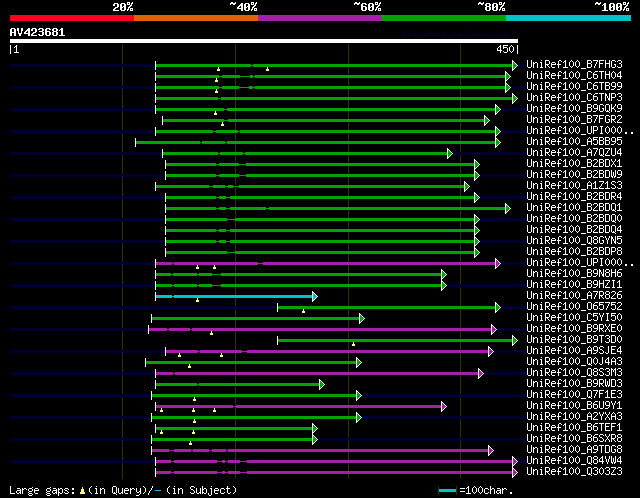Click the UniRef100_B2BDX1 label

pos(574,163)
